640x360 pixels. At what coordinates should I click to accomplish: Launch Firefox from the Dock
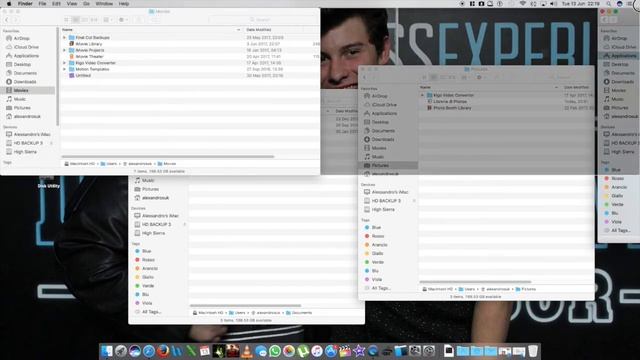[163, 351]
